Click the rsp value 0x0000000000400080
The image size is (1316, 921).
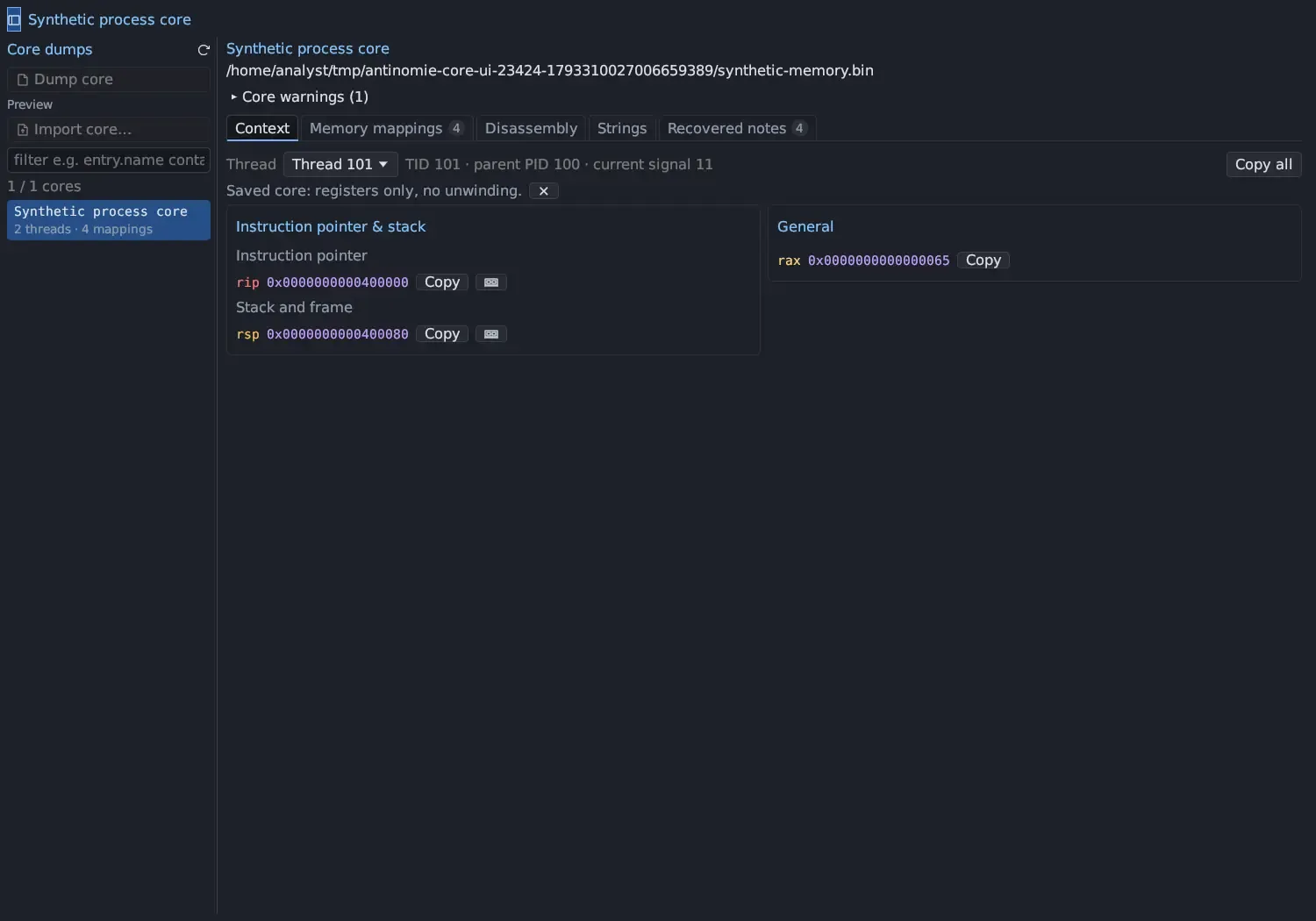338,334
